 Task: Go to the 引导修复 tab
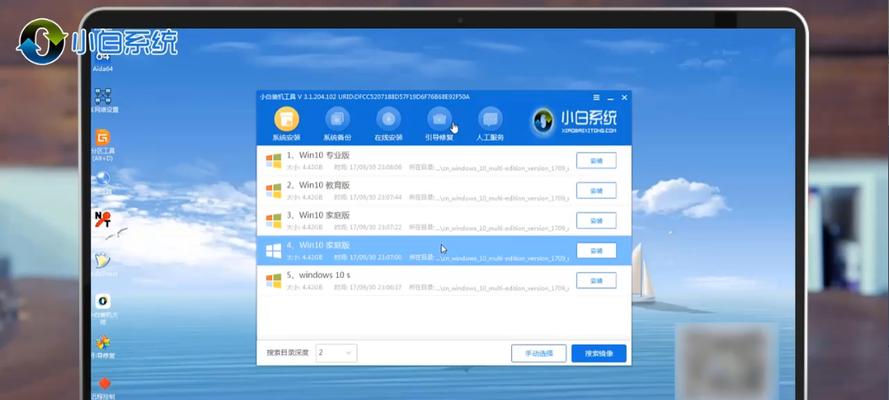tap(439, 124)
